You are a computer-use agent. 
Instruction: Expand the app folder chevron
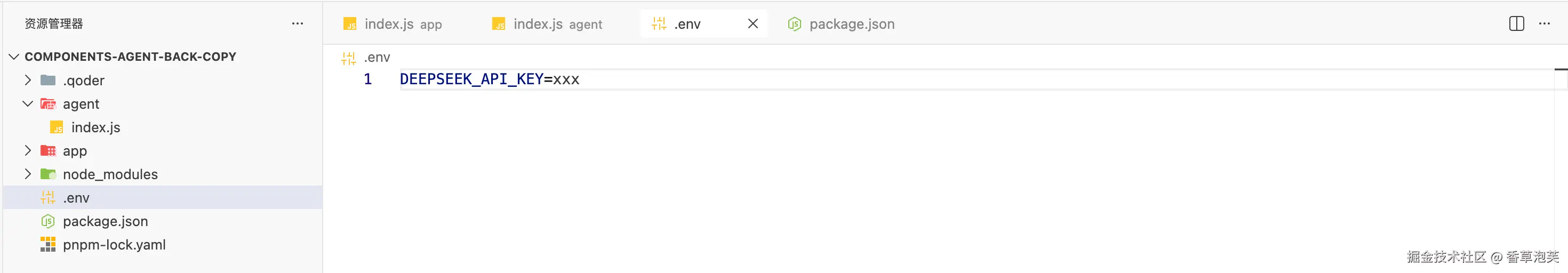[x=27, y=151]
